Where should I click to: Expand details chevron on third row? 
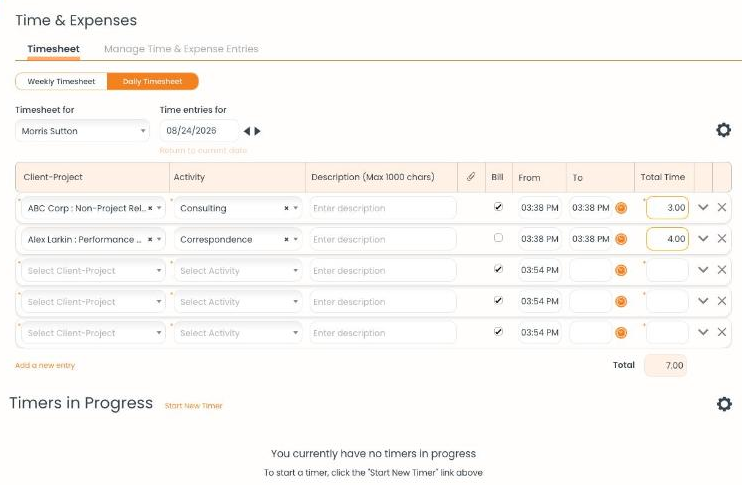(x=703, y=270)
